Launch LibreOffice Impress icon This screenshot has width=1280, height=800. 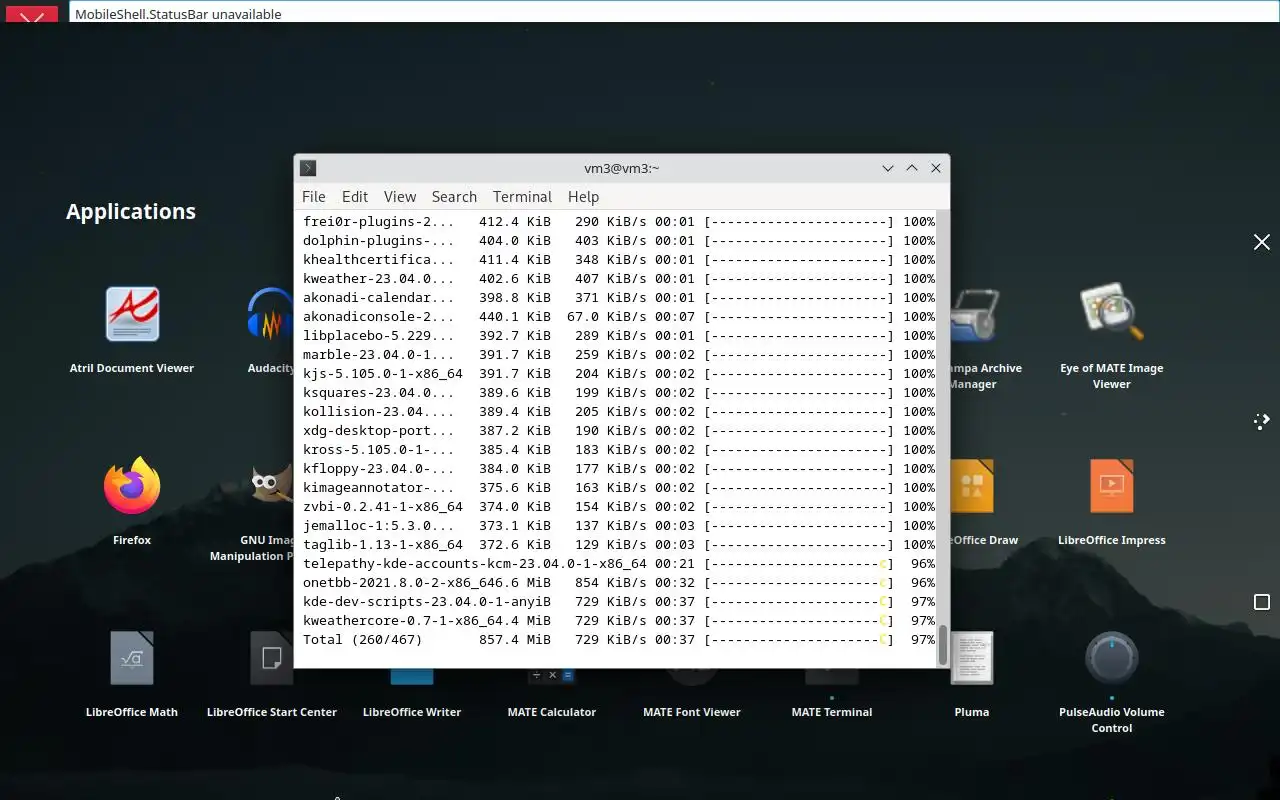1112,486
